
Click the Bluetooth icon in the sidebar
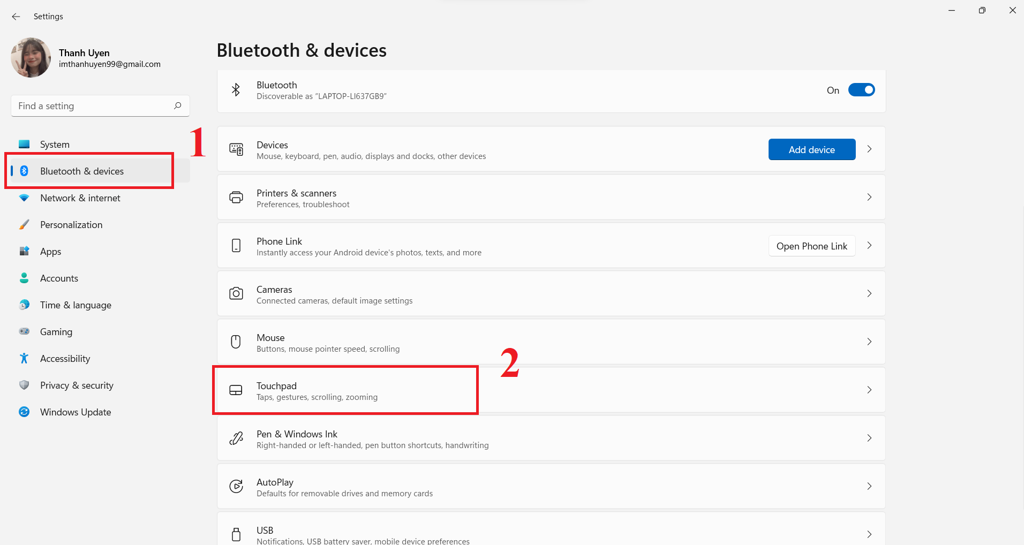tap(24, 171)
